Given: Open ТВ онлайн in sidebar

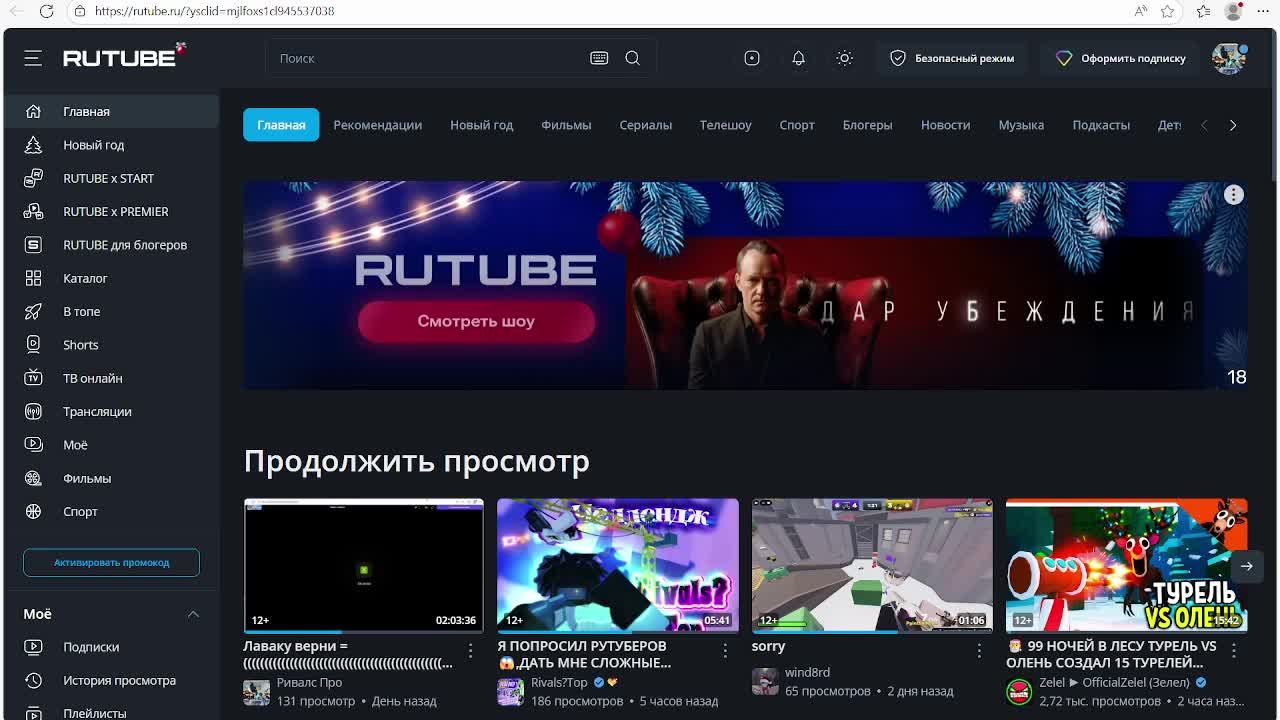Looking at the screenshot, I should point(111,378).
